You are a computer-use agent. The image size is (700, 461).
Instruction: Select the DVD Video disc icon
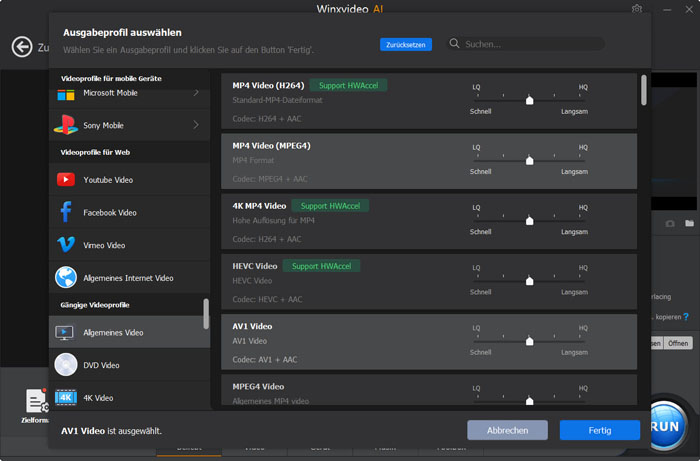[x=65, y=365]
